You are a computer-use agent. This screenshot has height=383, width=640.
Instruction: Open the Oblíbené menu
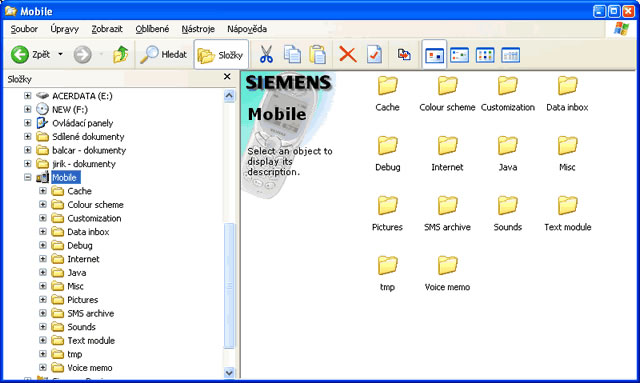click(152, 29)
